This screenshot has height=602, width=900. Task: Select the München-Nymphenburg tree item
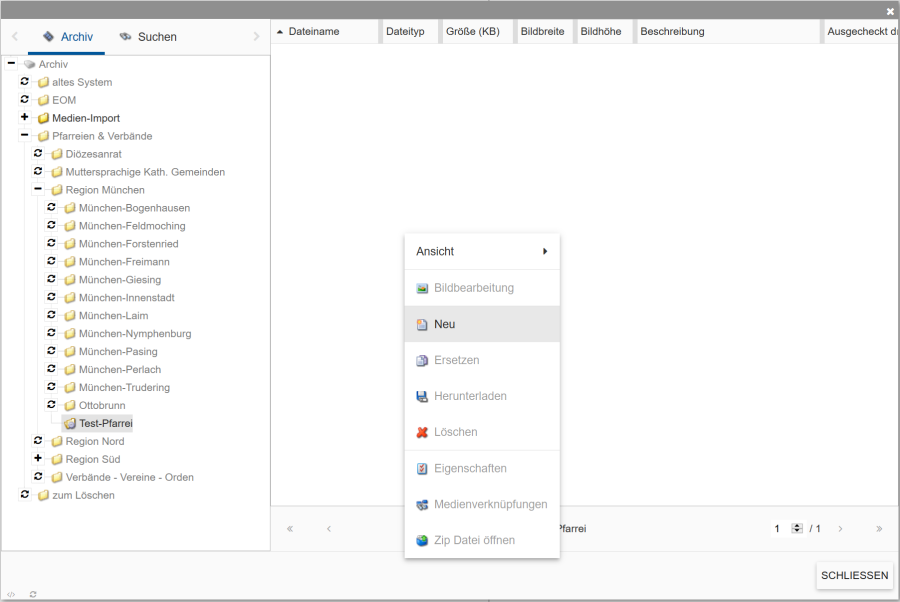point(134,334)
